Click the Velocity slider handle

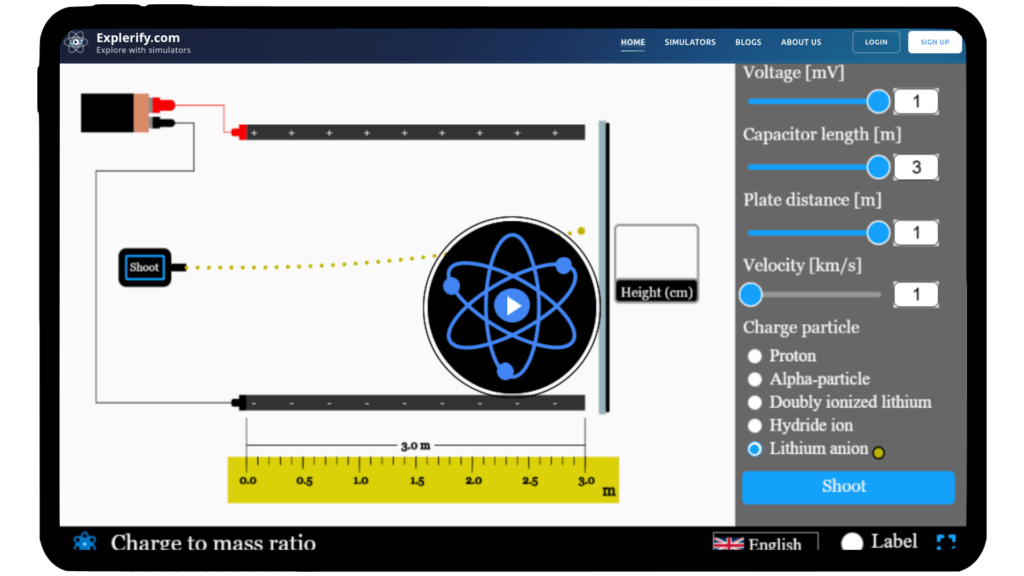[751, 294]
